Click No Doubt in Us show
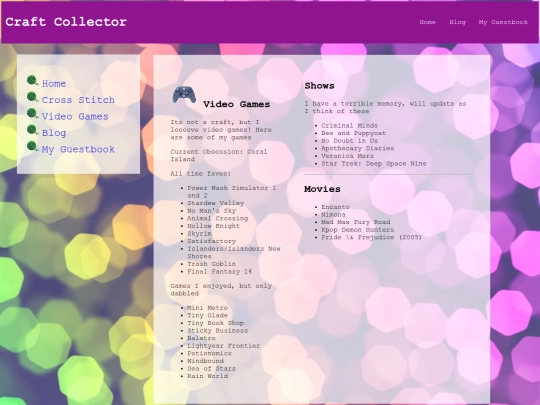 click(x=350, y=141)
